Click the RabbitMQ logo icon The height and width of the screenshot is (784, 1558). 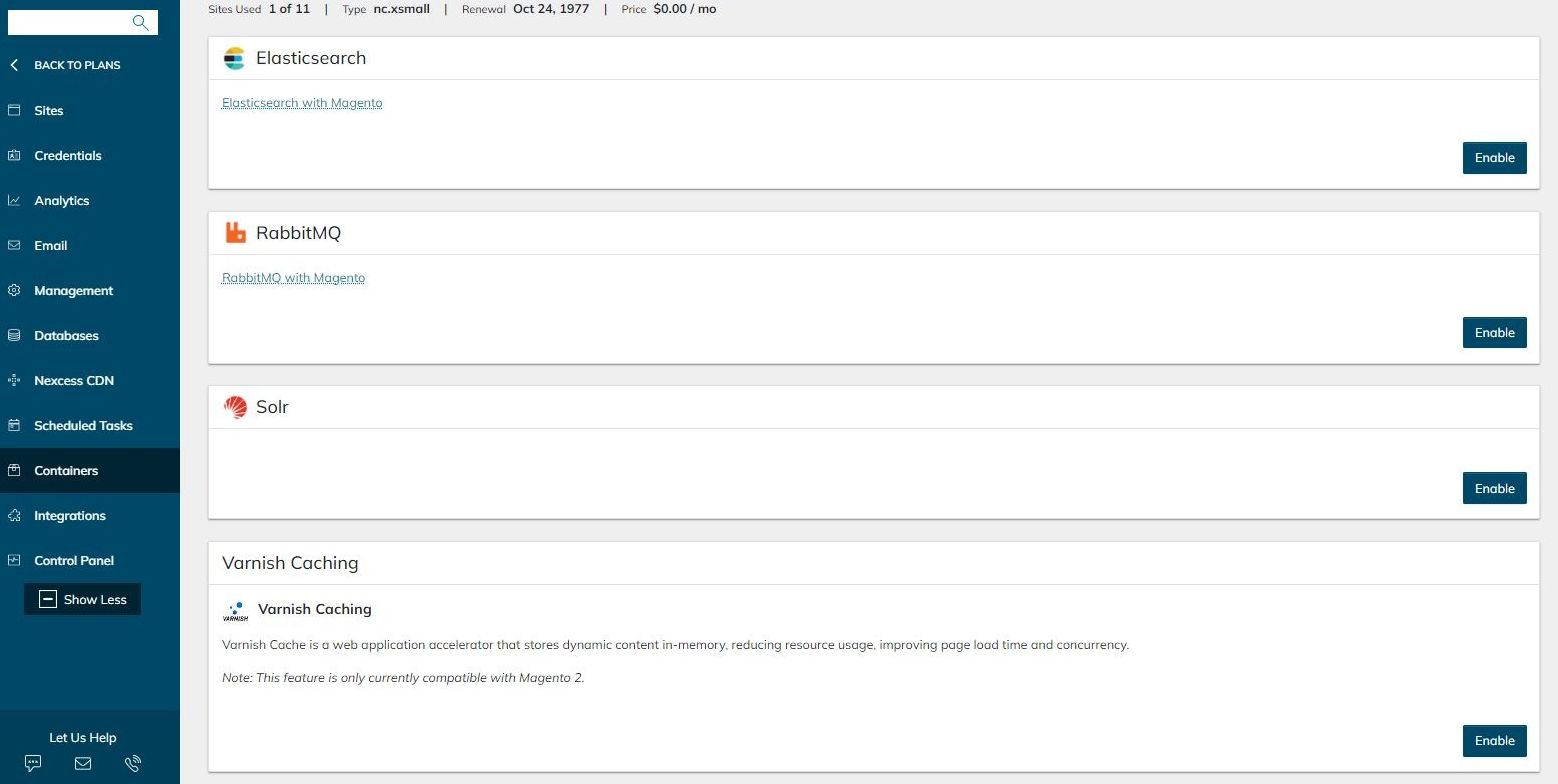click(x=235, y=233)
